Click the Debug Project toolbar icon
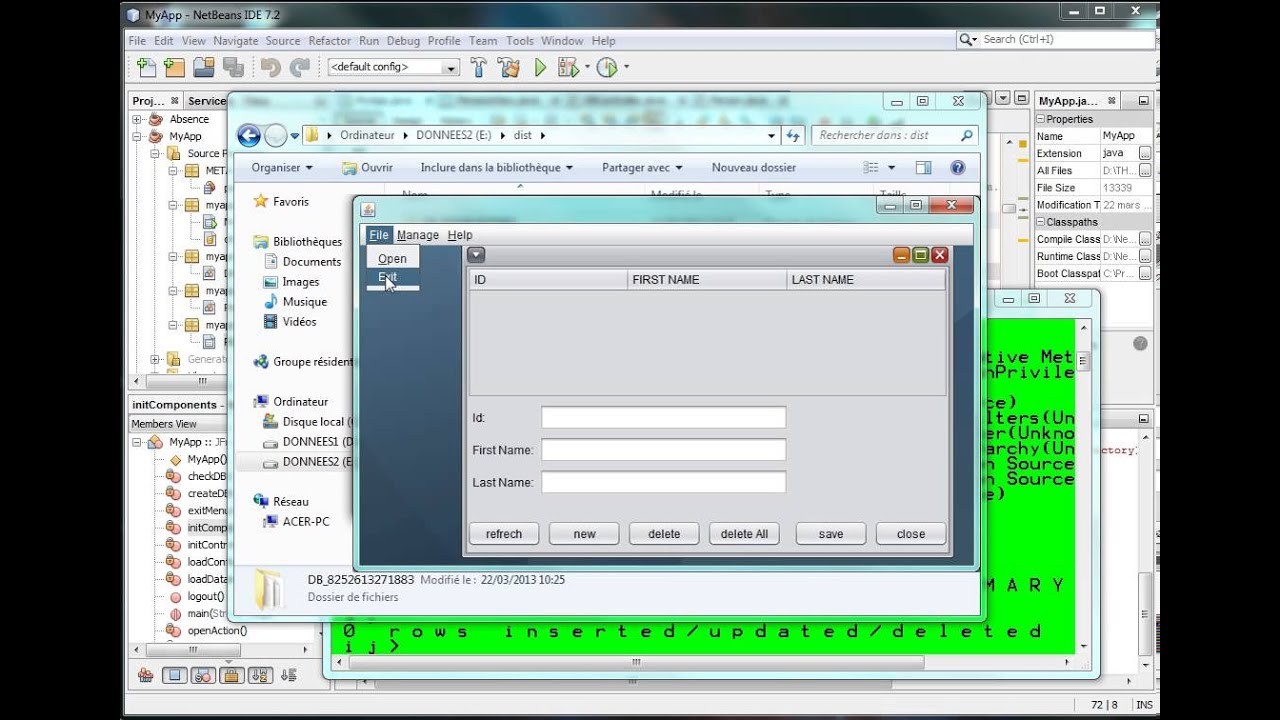The width and height of the screenshot is (1280, 720). point(567,67)
